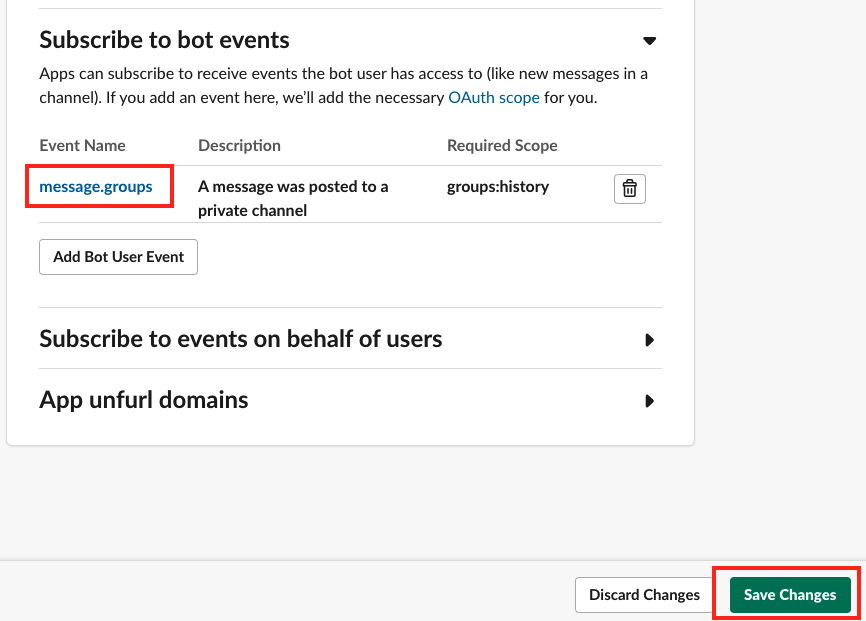Screen dimensions: 866x621
Task: Click the Event Name column header
Action: coord(82,145)
